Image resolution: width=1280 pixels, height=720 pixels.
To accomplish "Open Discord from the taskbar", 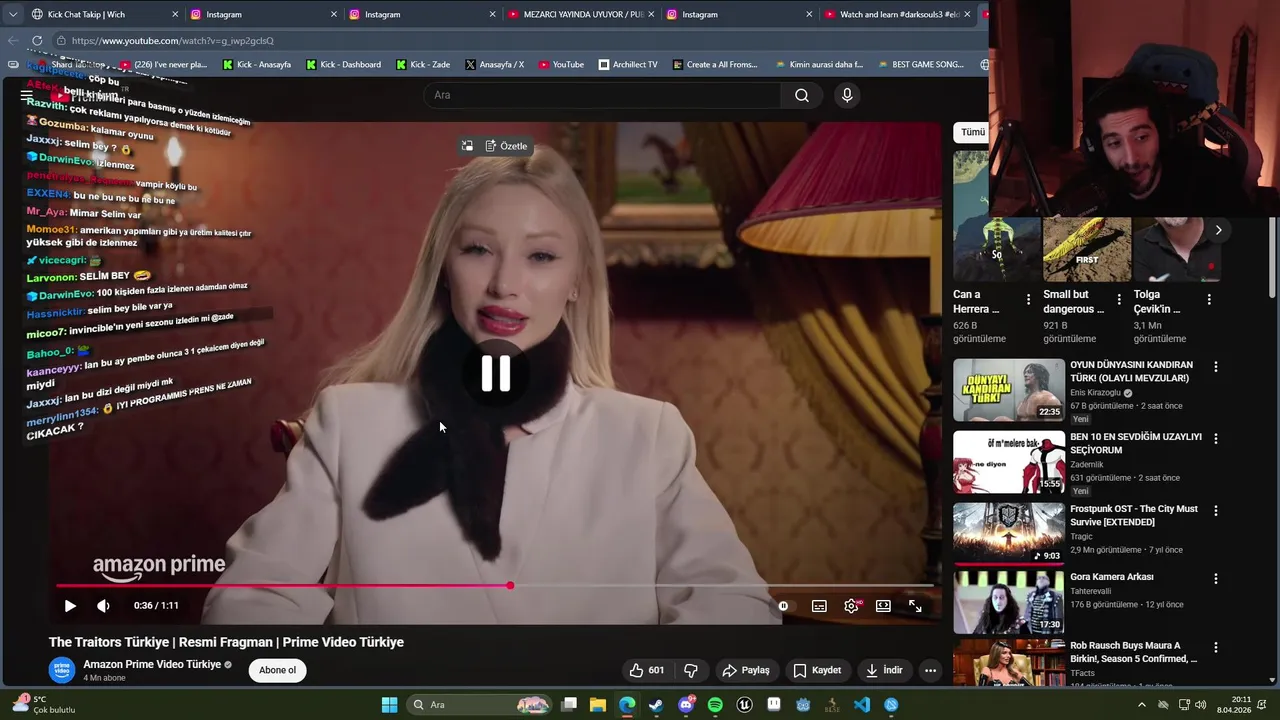I will [x=686, y=705].
